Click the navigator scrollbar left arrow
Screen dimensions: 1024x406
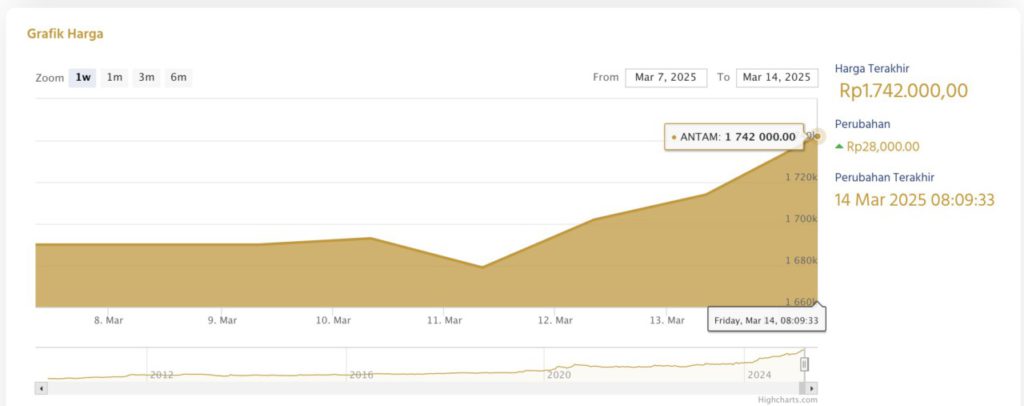[x=41, y=388]
